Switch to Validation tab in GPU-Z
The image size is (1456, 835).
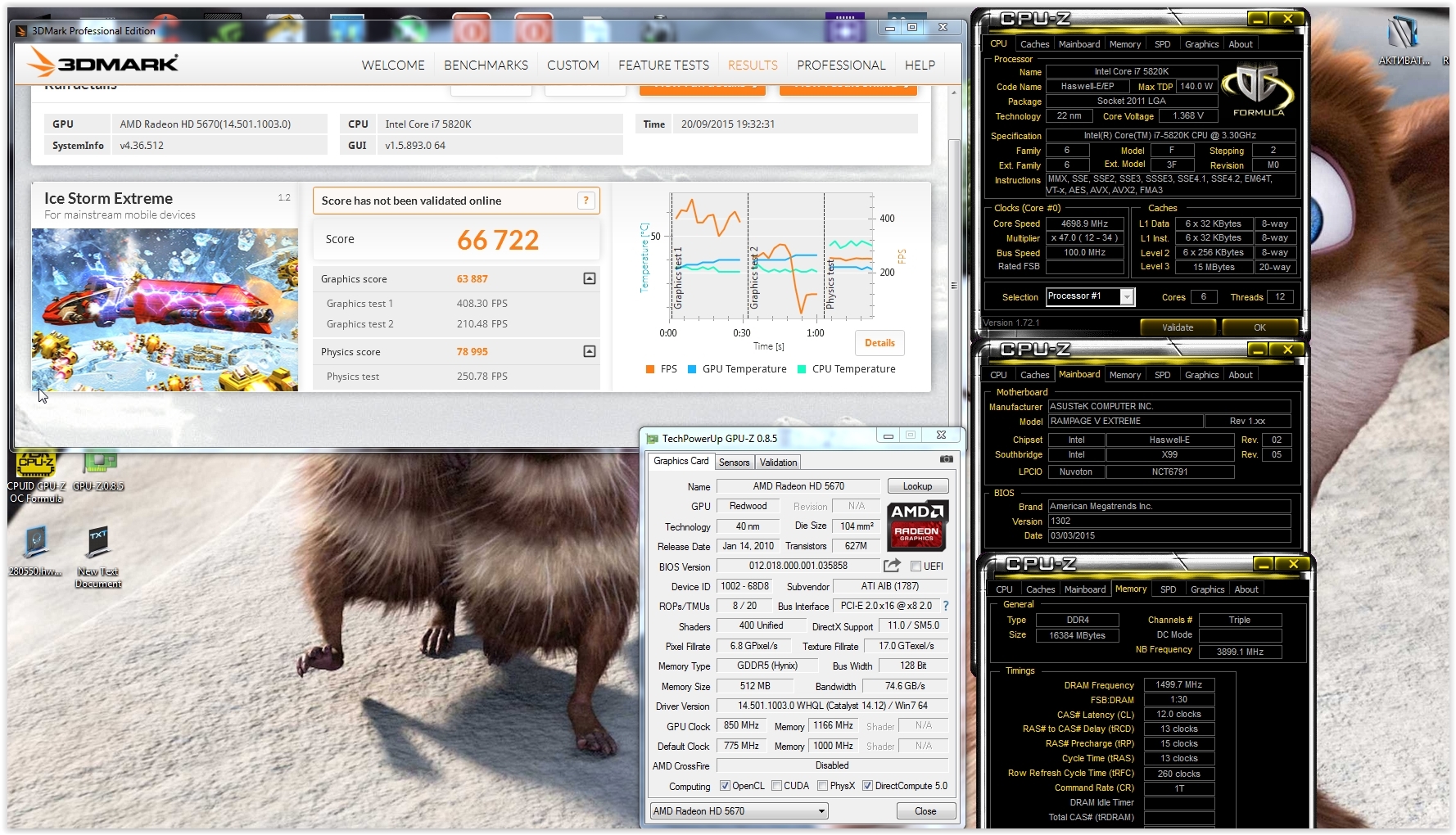tap(778, 463)
